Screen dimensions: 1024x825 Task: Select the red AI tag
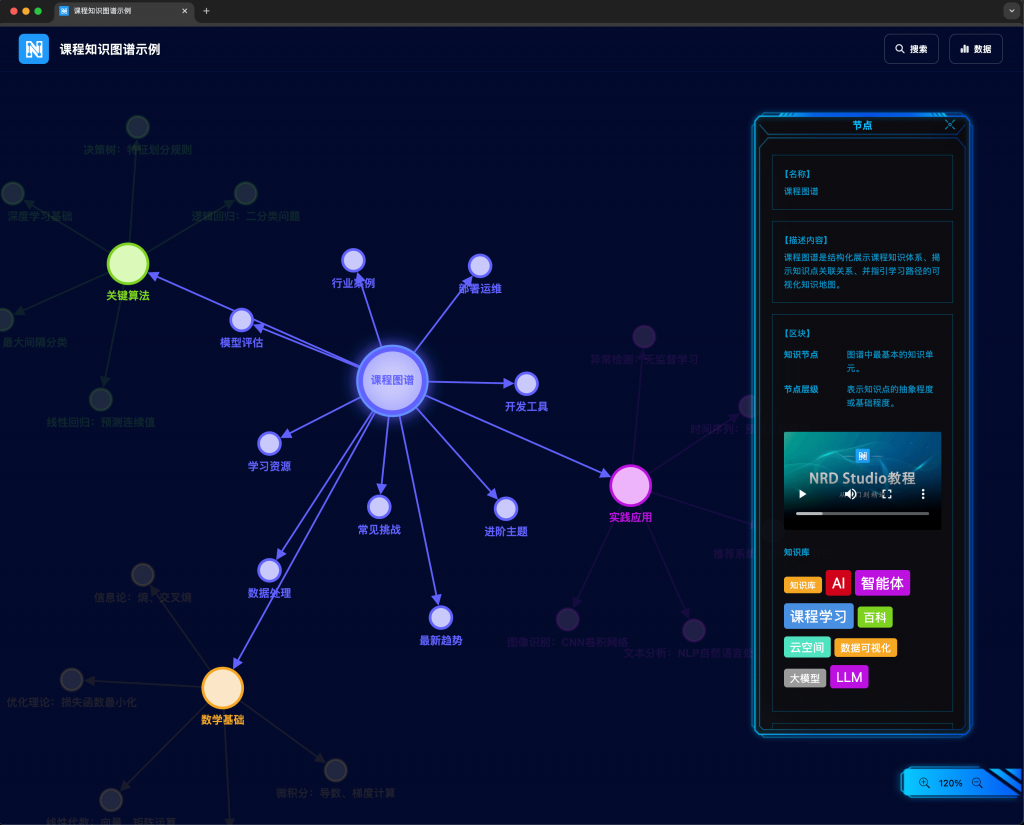click(838, 583)
